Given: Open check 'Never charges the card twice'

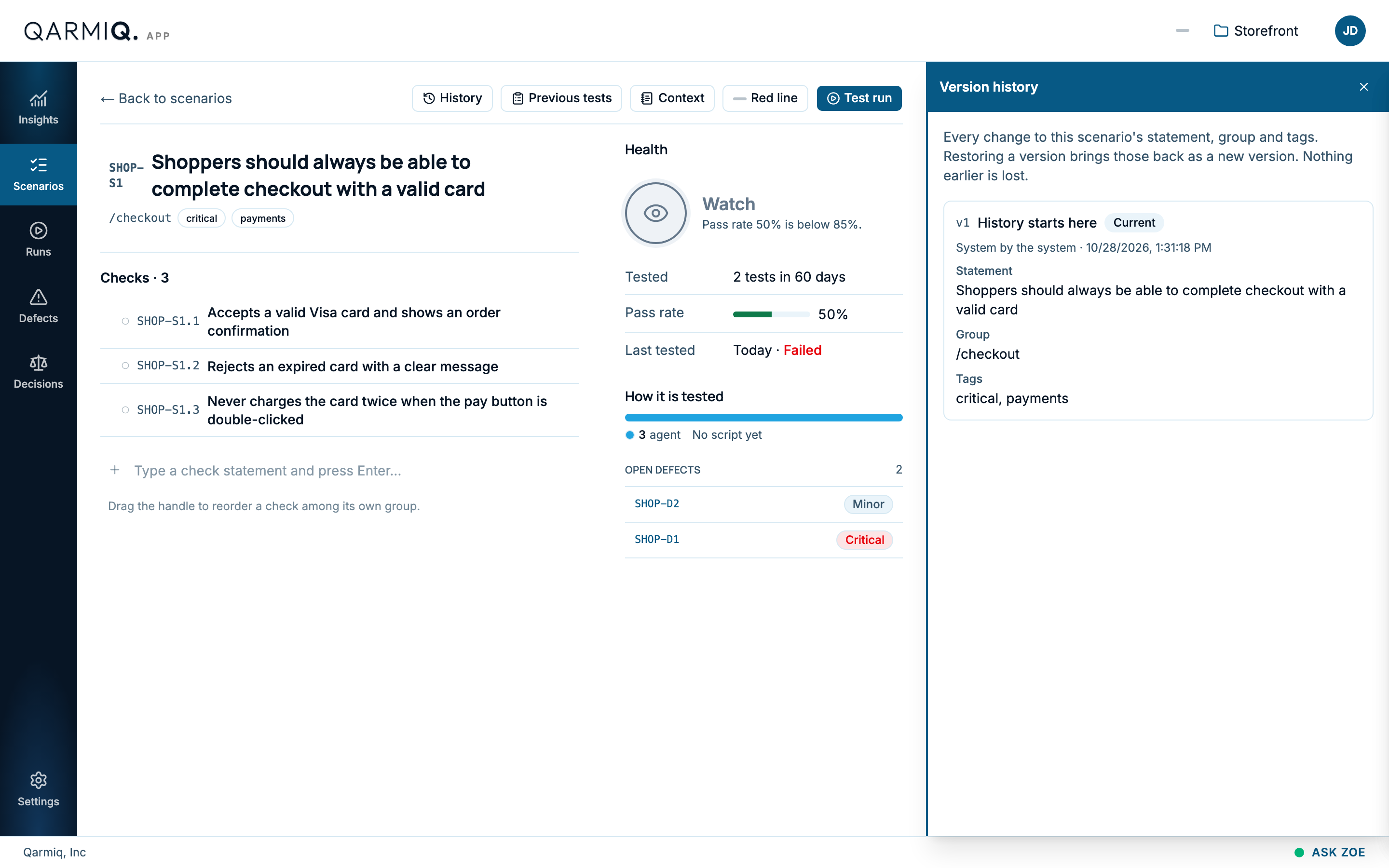Looking at the screenshot, I should point(377,410).
